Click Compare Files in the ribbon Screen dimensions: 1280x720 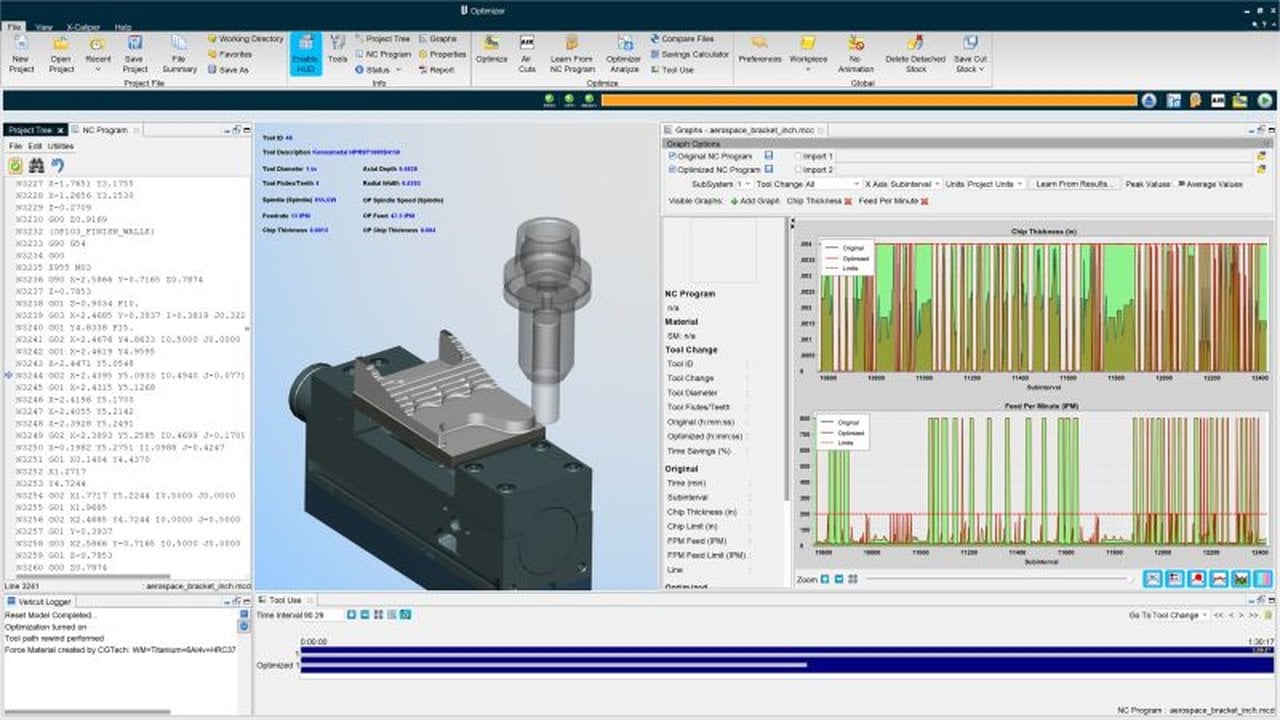tap(681, 39)
